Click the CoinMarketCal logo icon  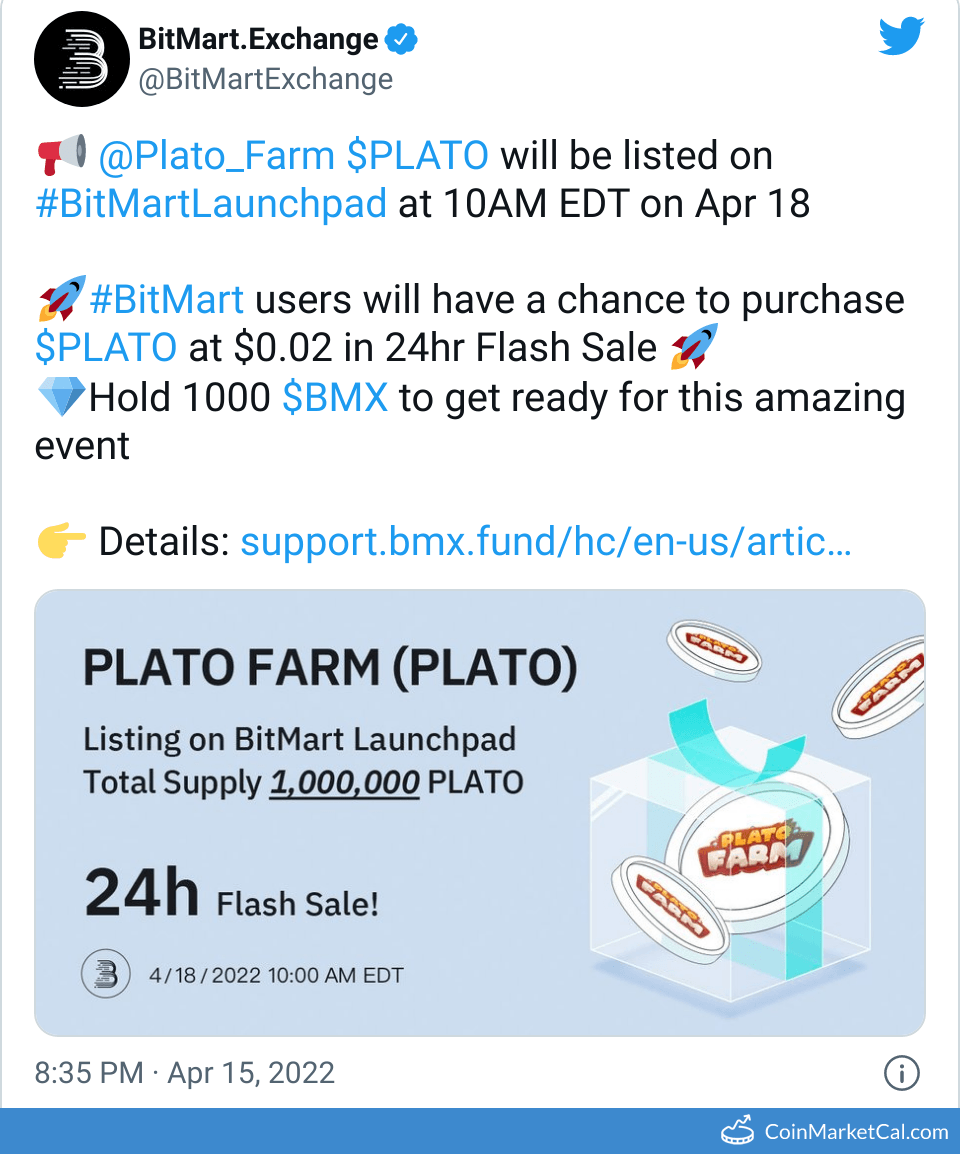pyautogui.click(x=737, y=1131)
